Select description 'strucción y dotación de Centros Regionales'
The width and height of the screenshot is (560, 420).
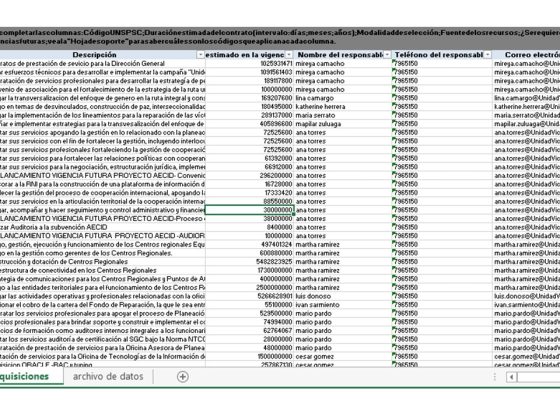coord(102,262)
